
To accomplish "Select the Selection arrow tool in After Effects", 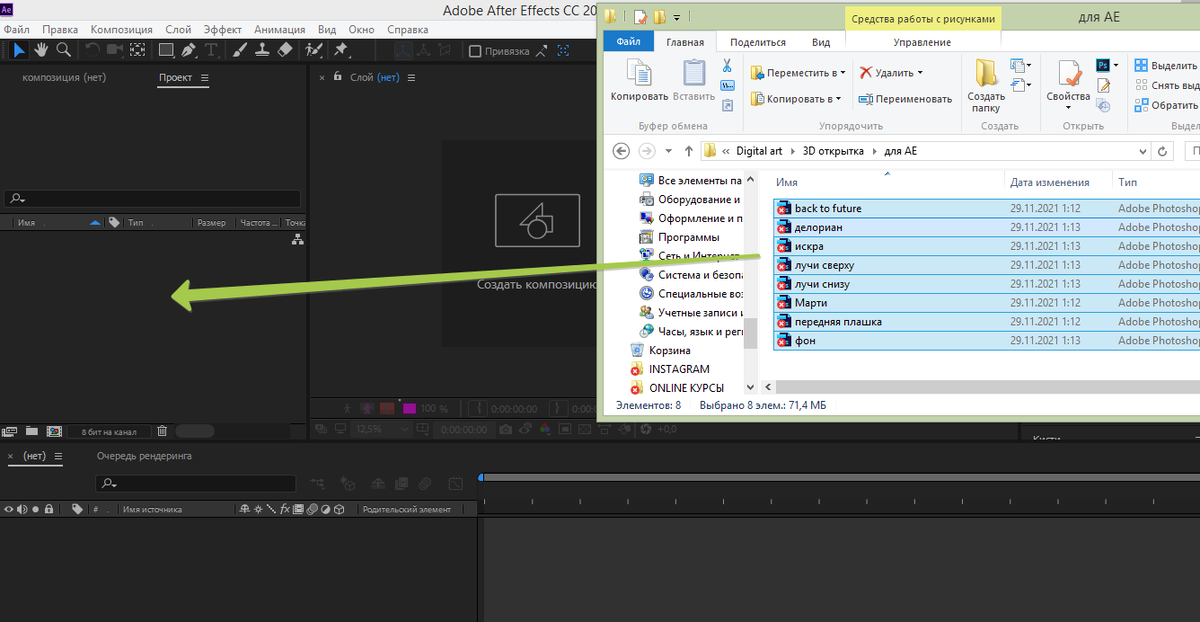I will (x=20, y=50).
